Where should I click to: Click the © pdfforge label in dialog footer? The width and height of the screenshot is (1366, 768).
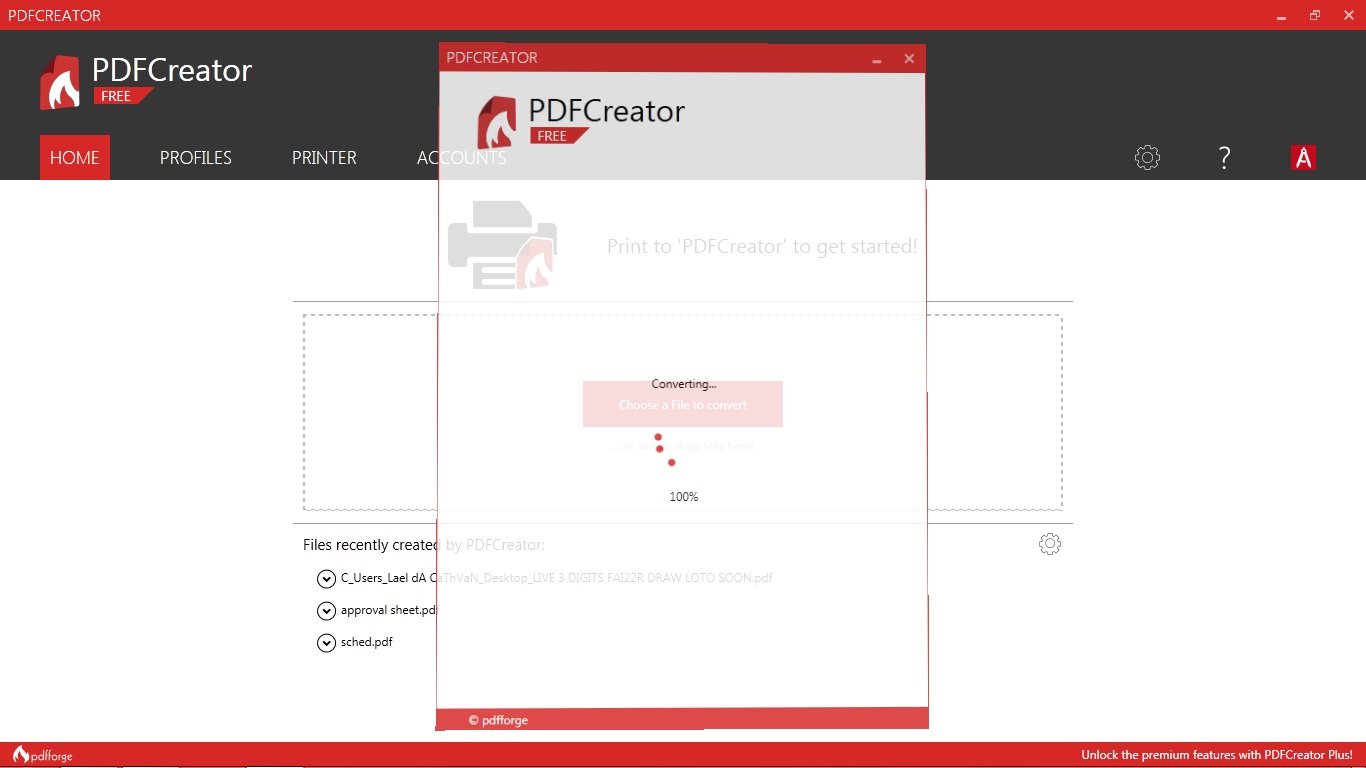click(498, 720)
